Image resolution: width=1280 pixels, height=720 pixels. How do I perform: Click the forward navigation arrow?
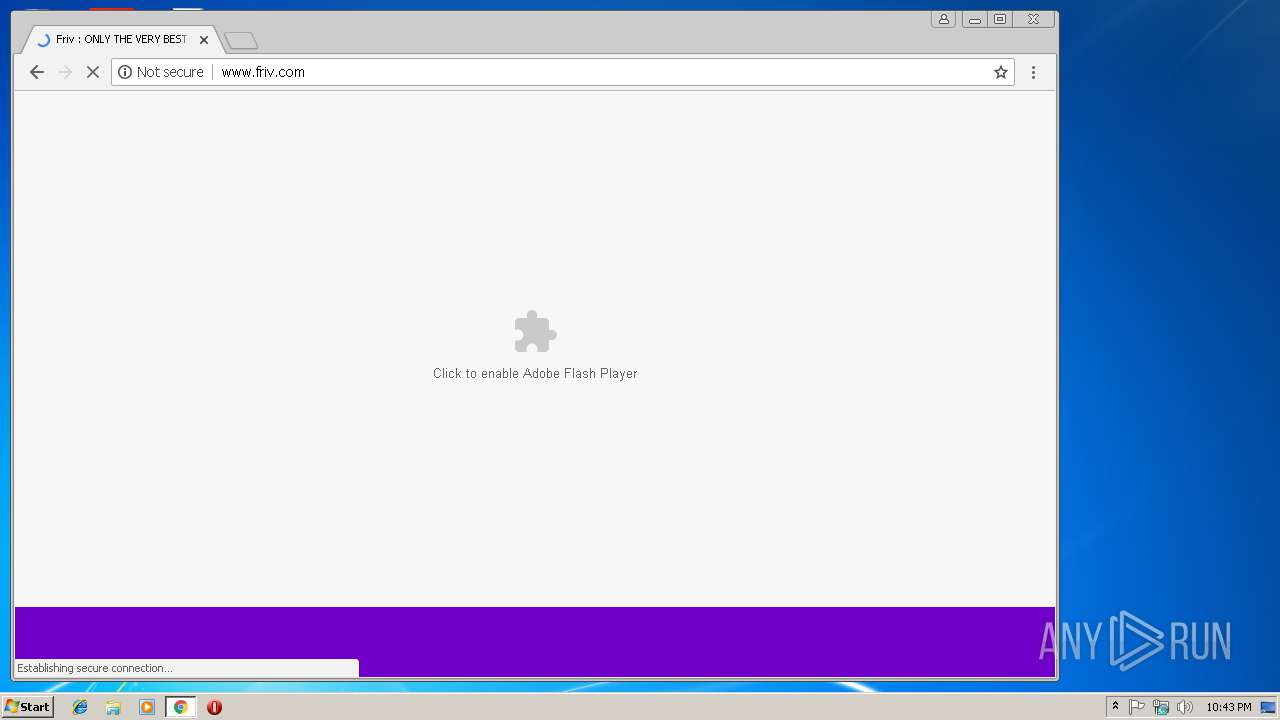coord(65,72)
